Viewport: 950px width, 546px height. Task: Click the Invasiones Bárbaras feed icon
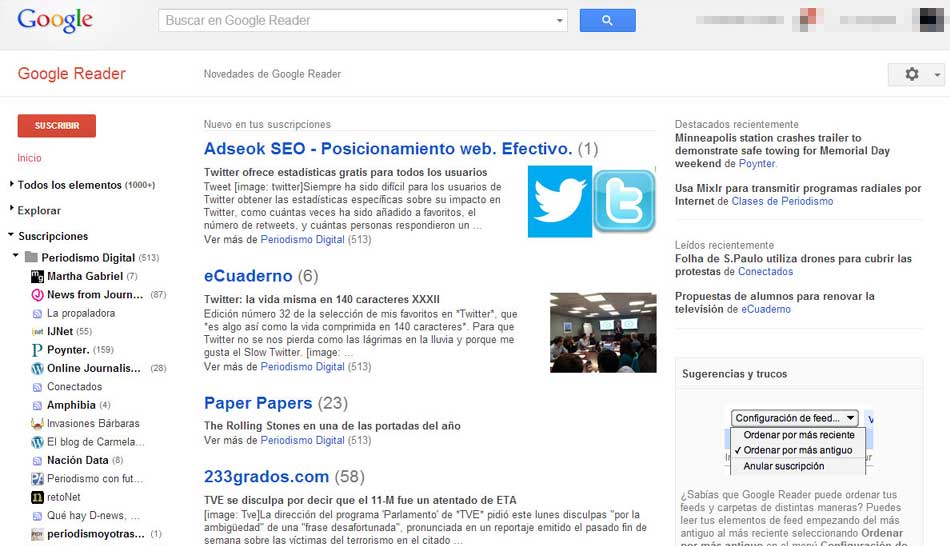pos(37,424)
